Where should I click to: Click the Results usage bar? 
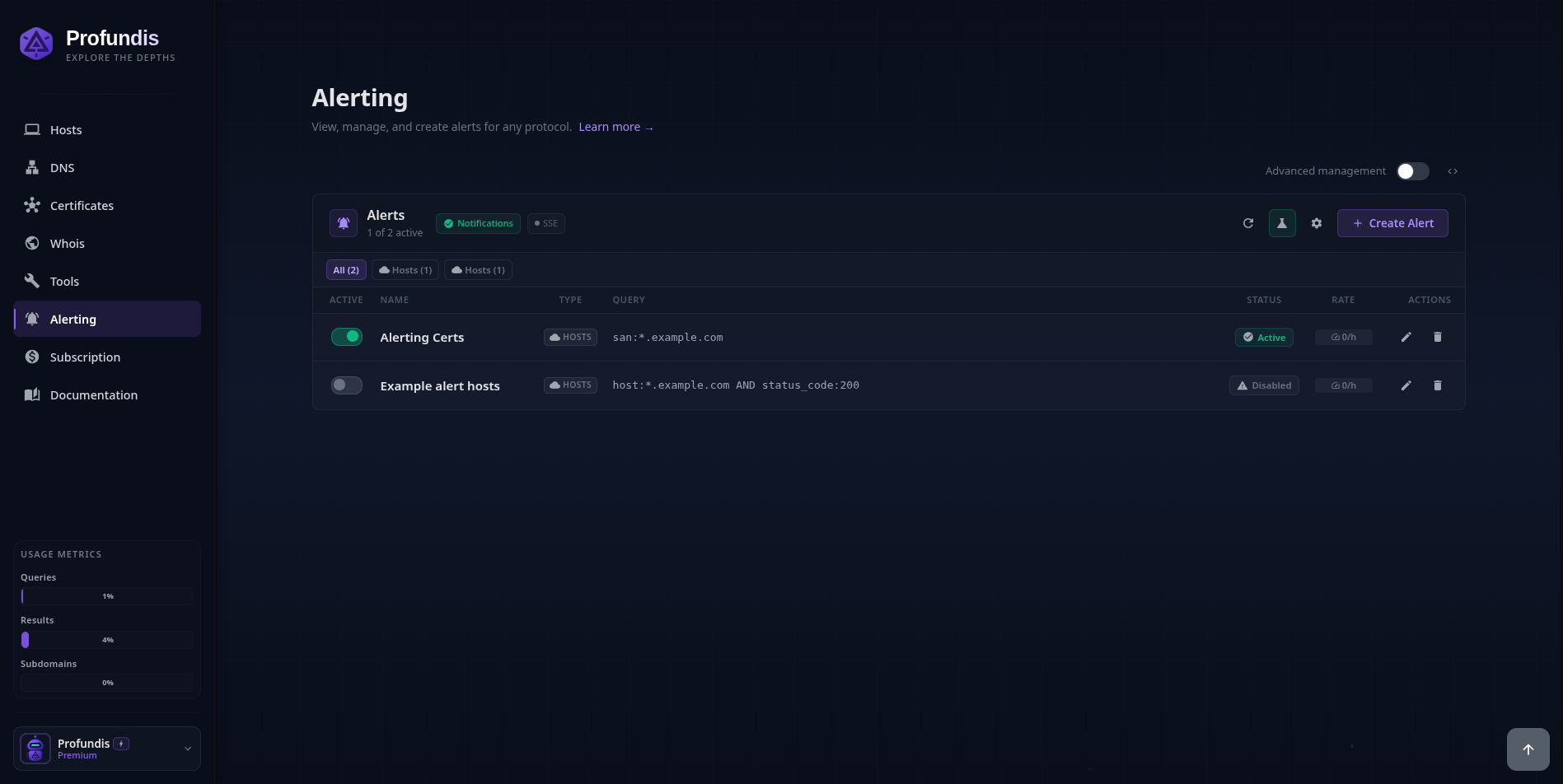107,640
